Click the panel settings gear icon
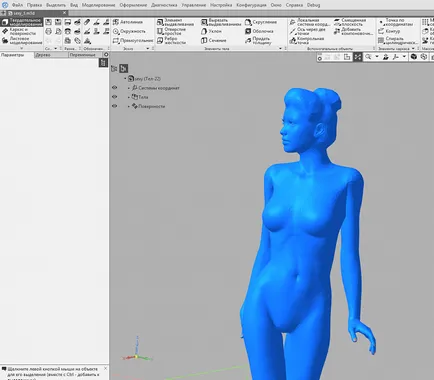 point(106,55)
